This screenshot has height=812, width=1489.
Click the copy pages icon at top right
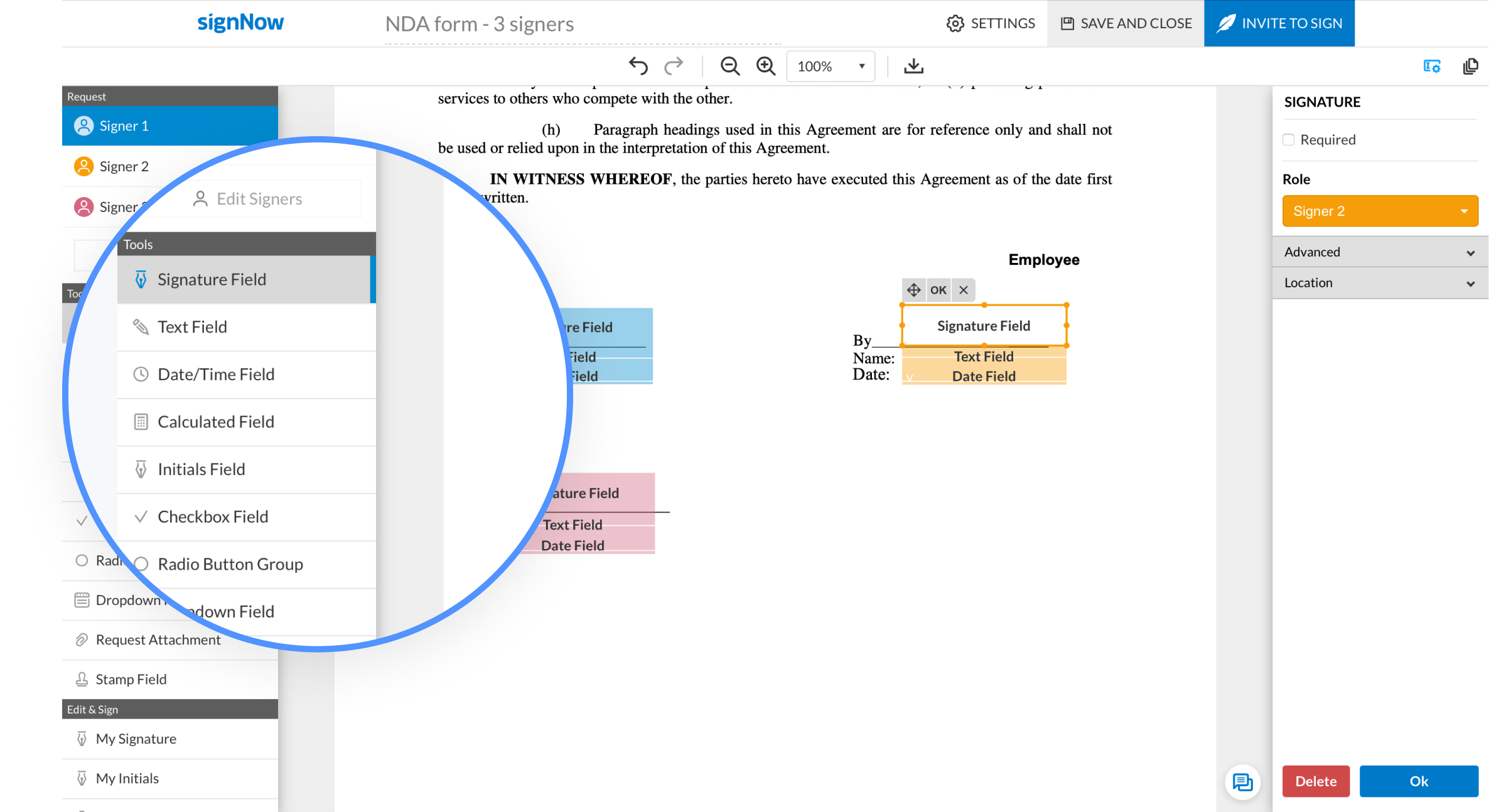[x=1470, y=66]
